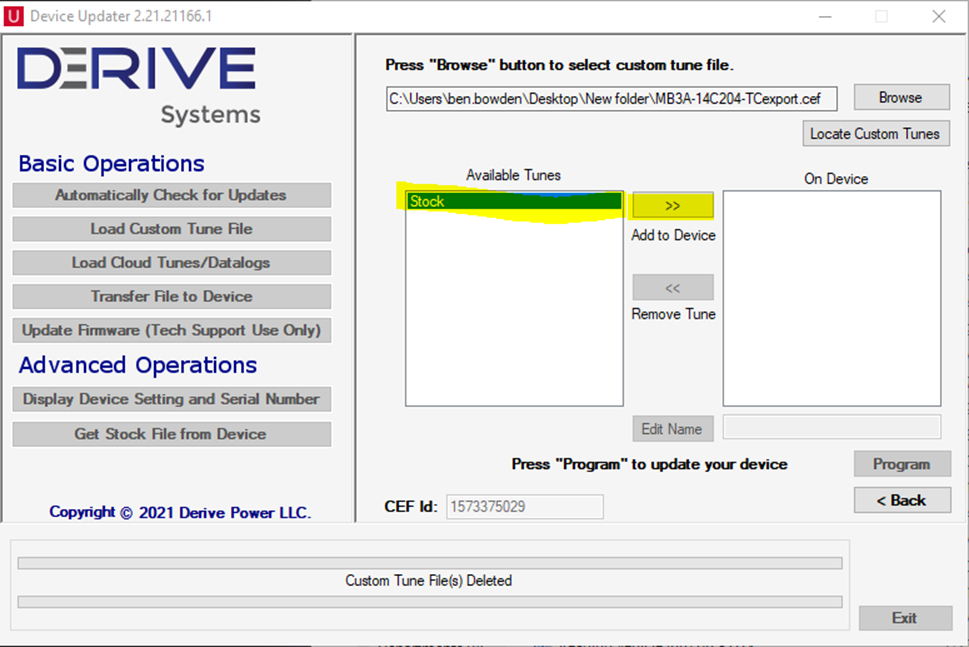969x647 pixels.
Task: Click the Exit button
Action: [905, 618]
